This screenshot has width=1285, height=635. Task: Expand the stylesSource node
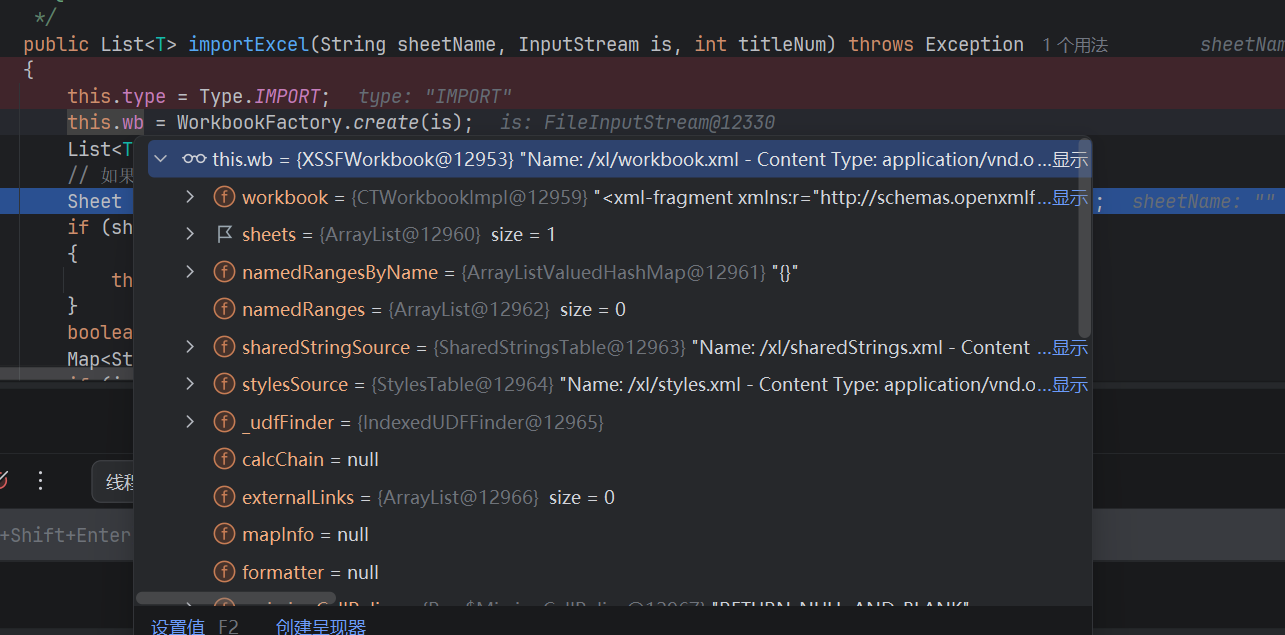[190, 384]
